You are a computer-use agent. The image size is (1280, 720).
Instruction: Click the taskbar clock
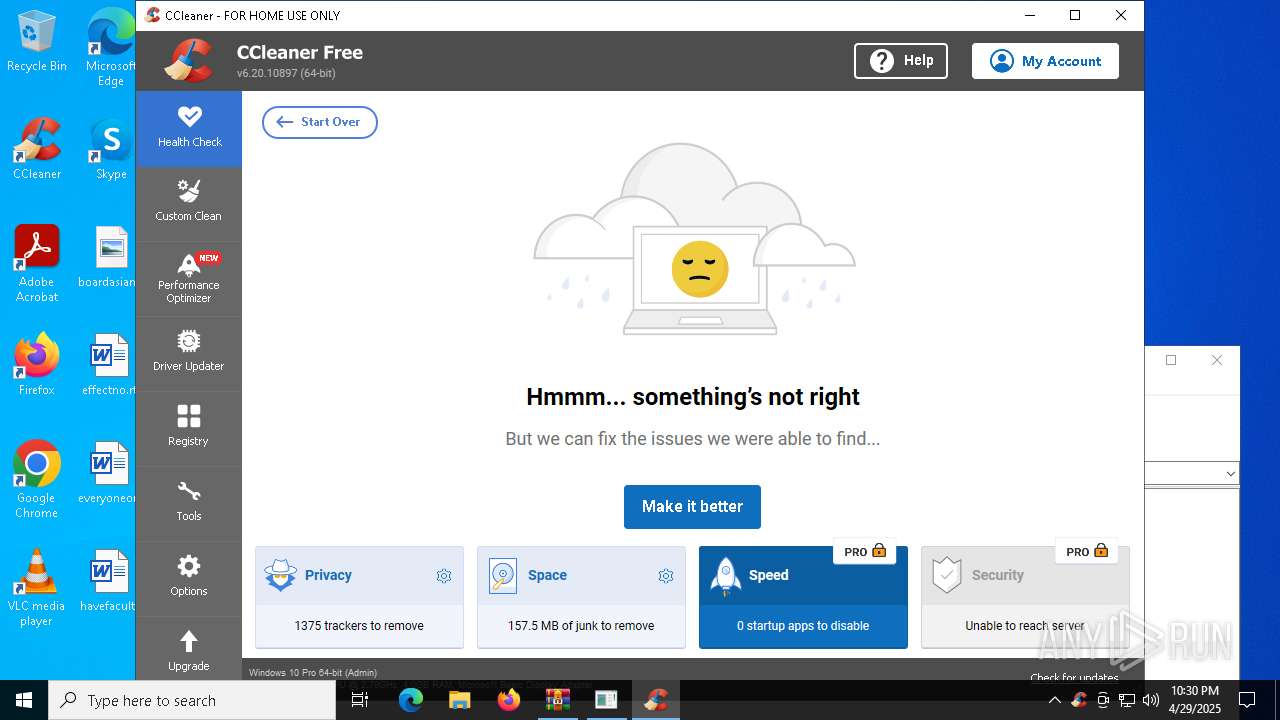1195,700
